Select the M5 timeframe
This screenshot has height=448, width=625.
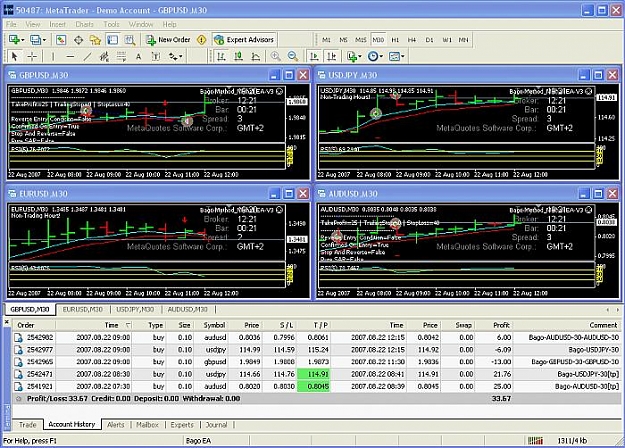[x=343, y=40]
